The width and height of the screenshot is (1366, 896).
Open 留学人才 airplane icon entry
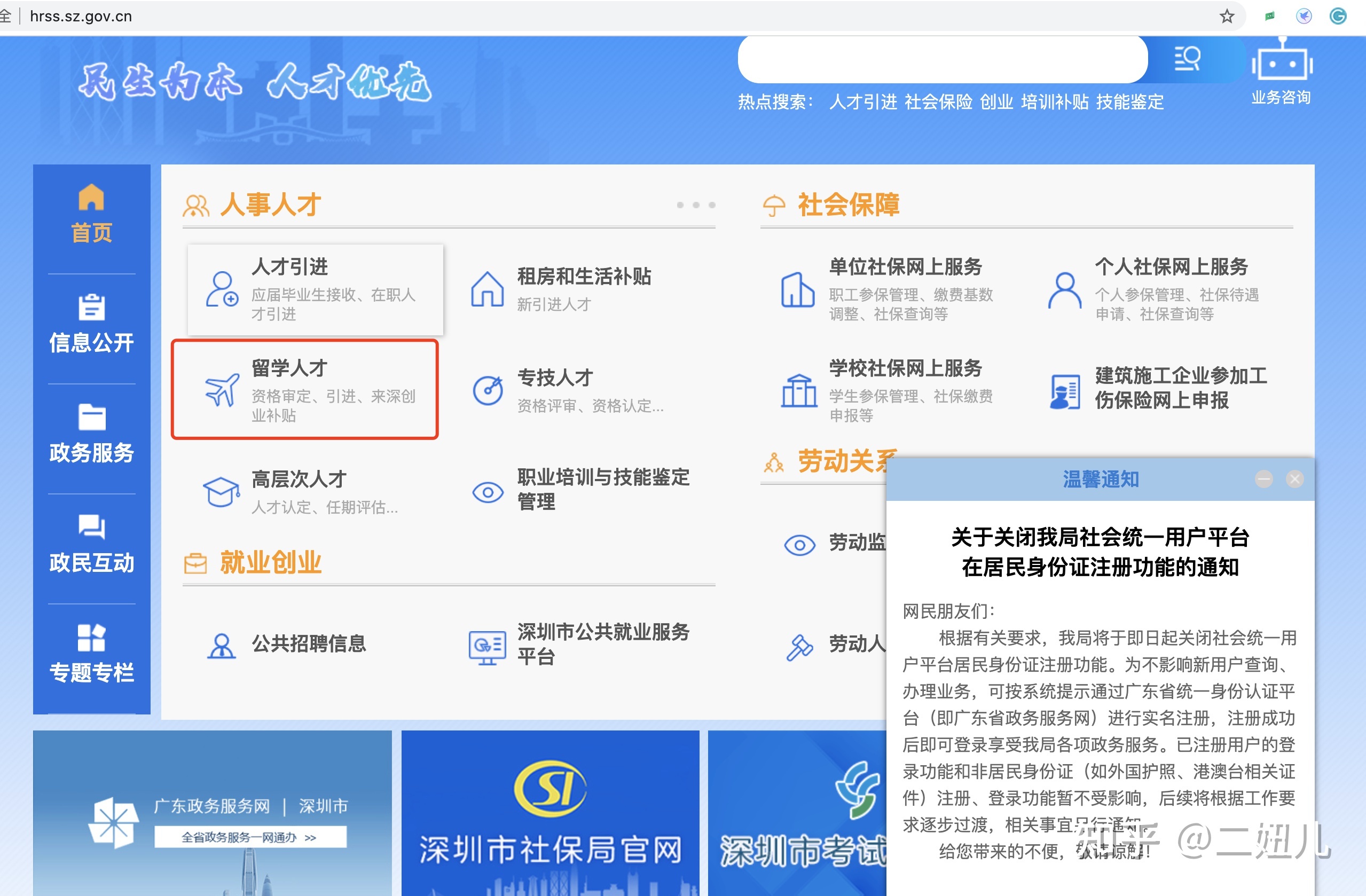tap(222, 390)
